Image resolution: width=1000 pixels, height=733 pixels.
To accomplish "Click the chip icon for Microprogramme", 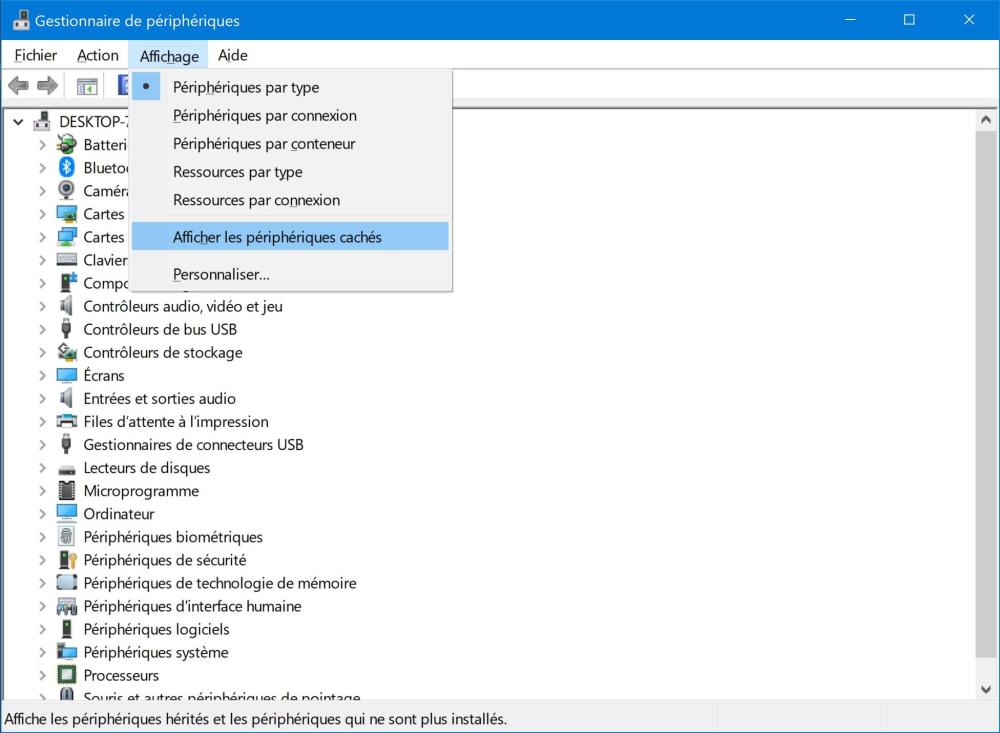I will pos(66,490).
